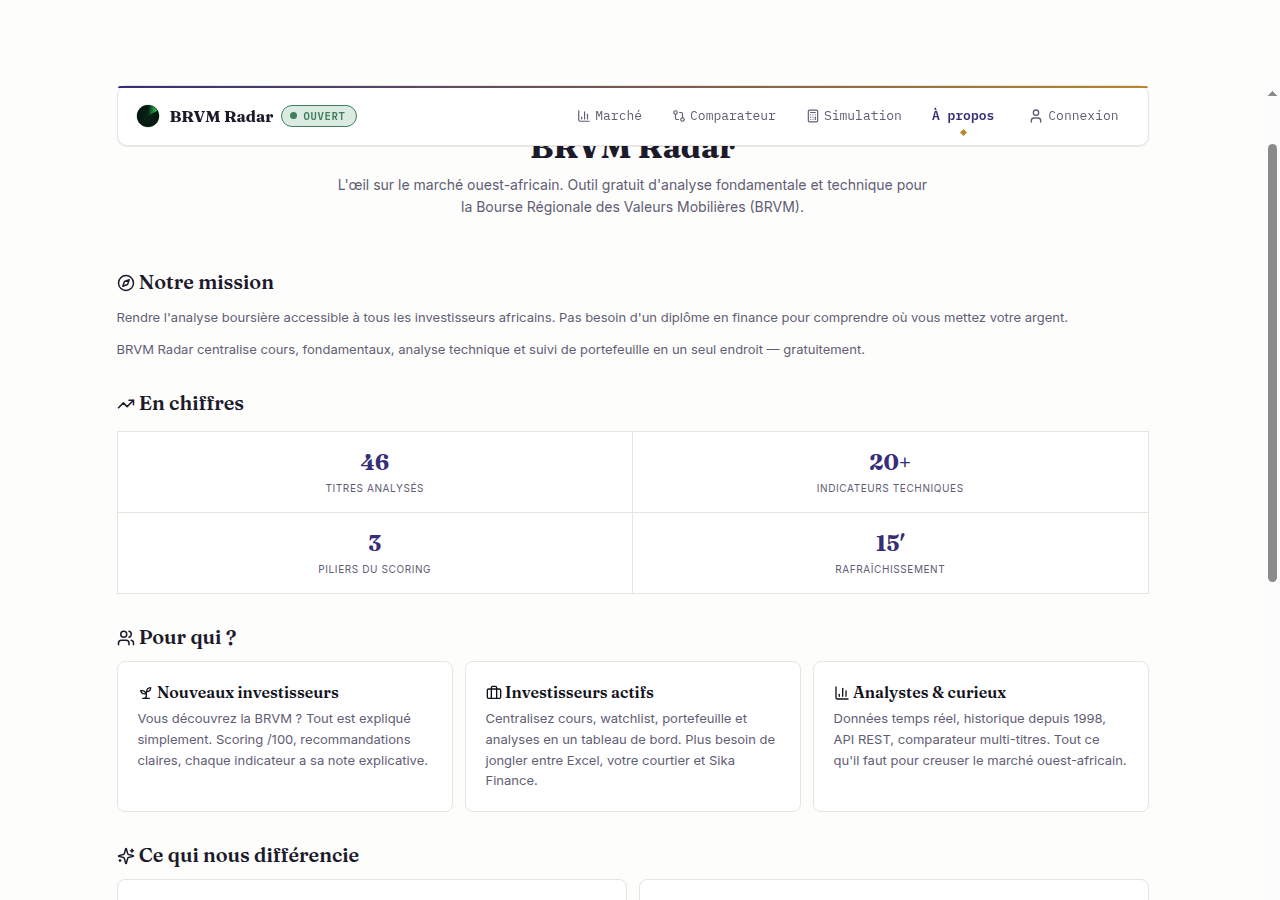Viewport: 1280px width, 900px height.
Task: Click the 46 titres analysés stat cell
Action: (375, 472)
